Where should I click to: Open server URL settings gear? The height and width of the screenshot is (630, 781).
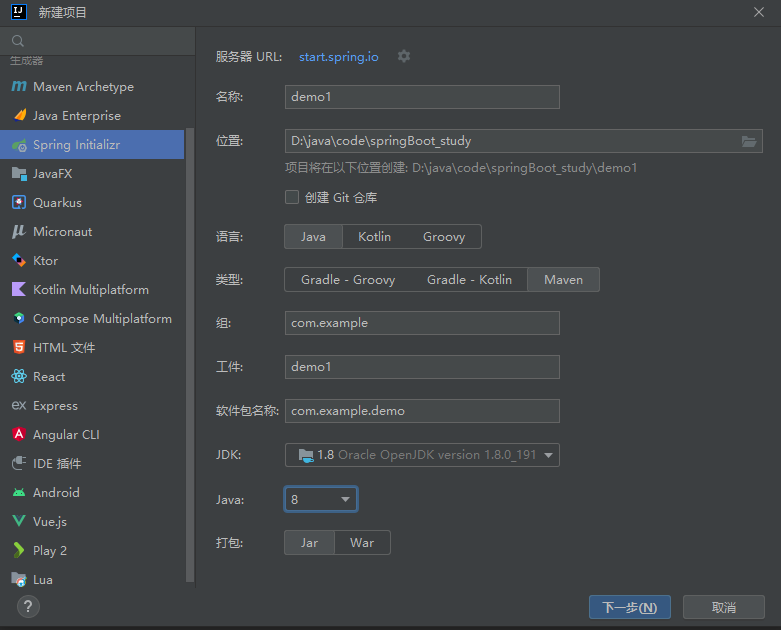pyautogui.click(x=404, y=57)
